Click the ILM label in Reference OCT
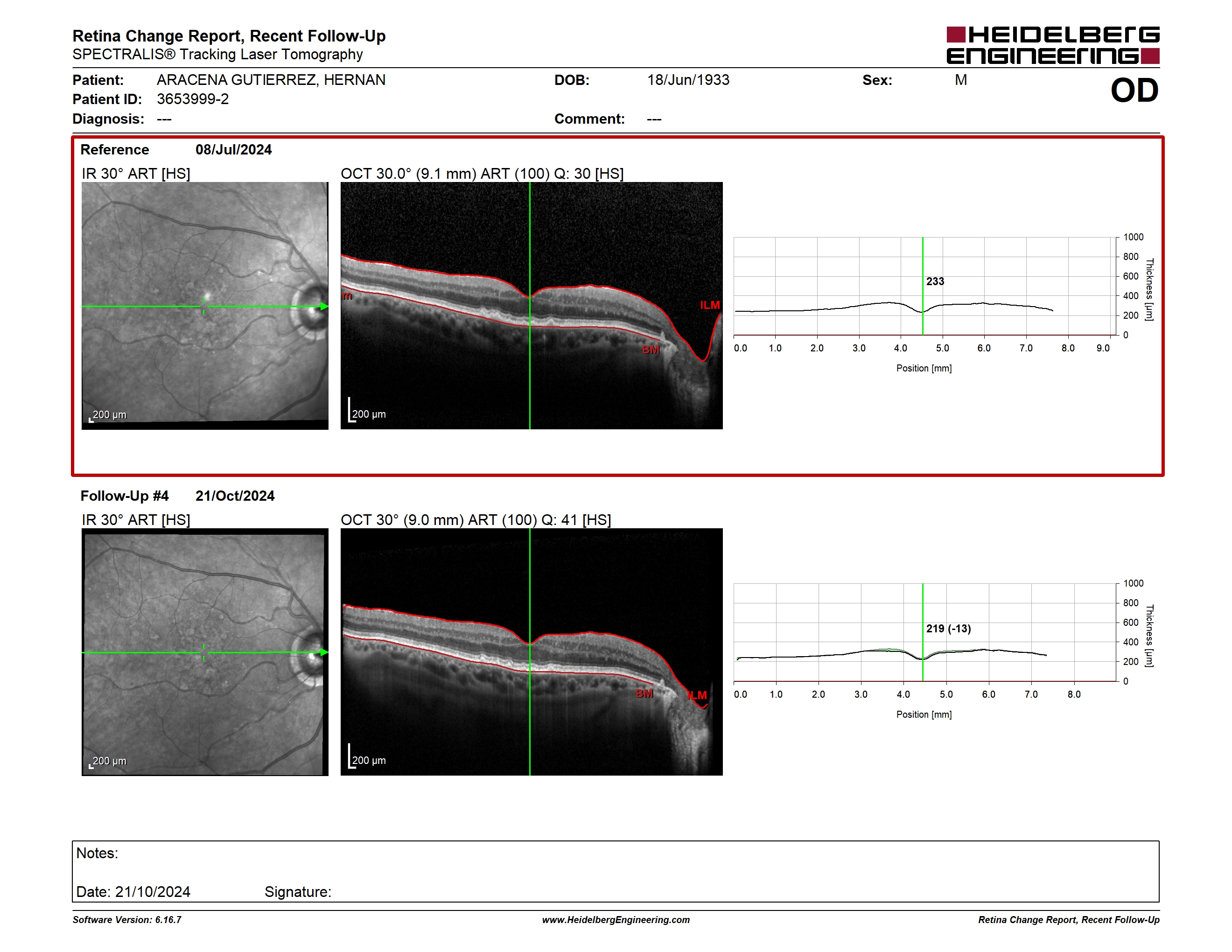1232x952 pixels. click(710, 305)
